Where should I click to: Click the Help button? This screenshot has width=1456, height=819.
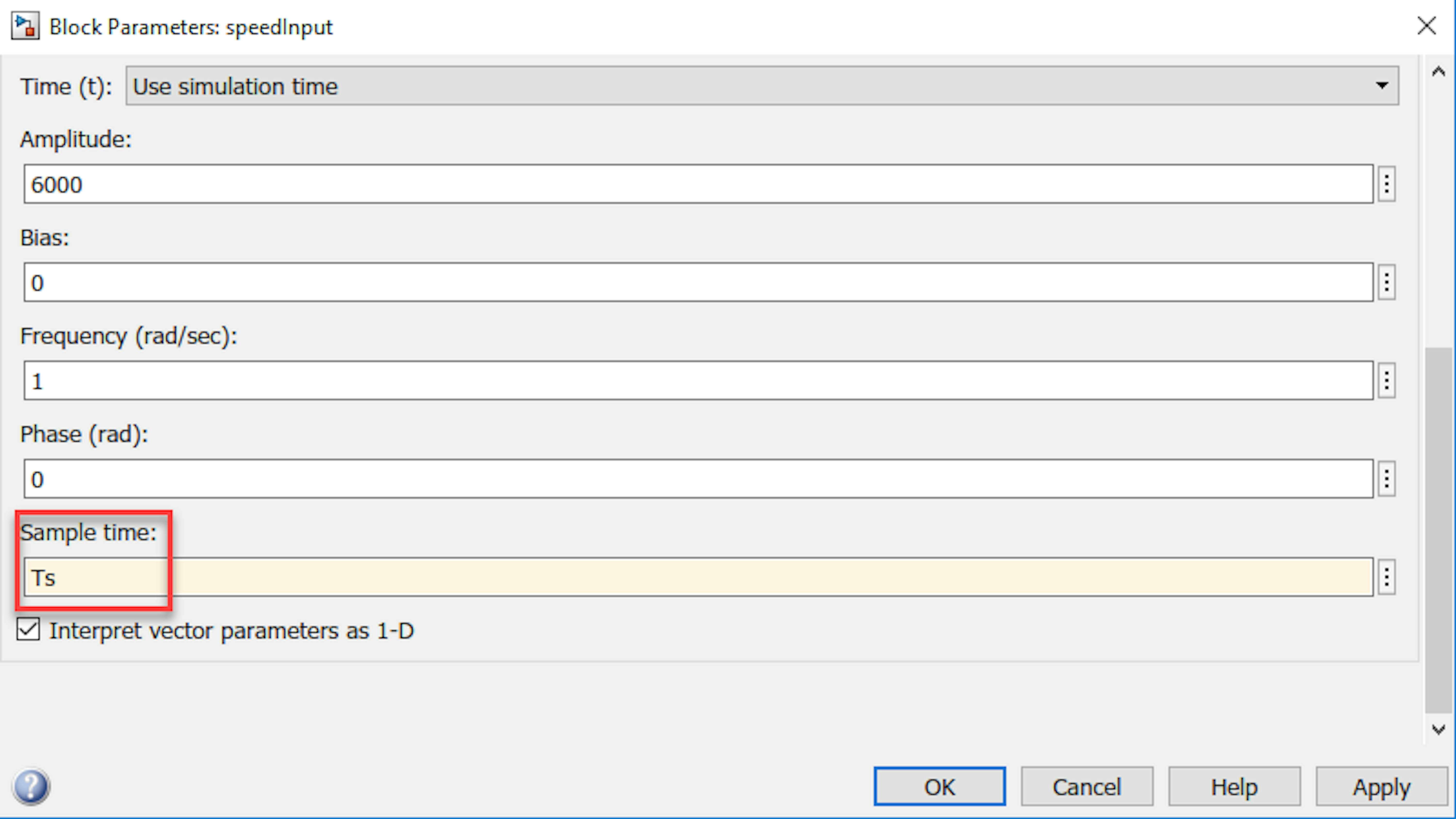[1234, 787]
